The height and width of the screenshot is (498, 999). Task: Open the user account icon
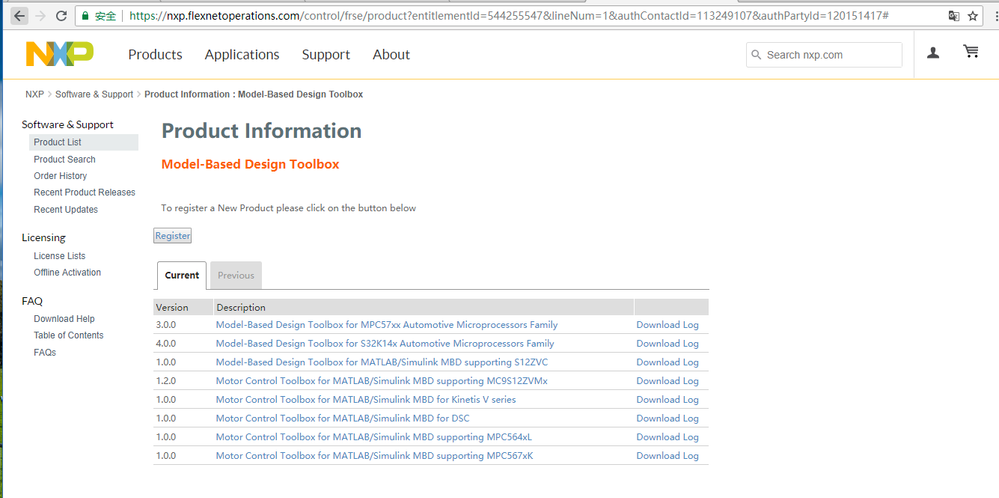click(x=933, y=53)
